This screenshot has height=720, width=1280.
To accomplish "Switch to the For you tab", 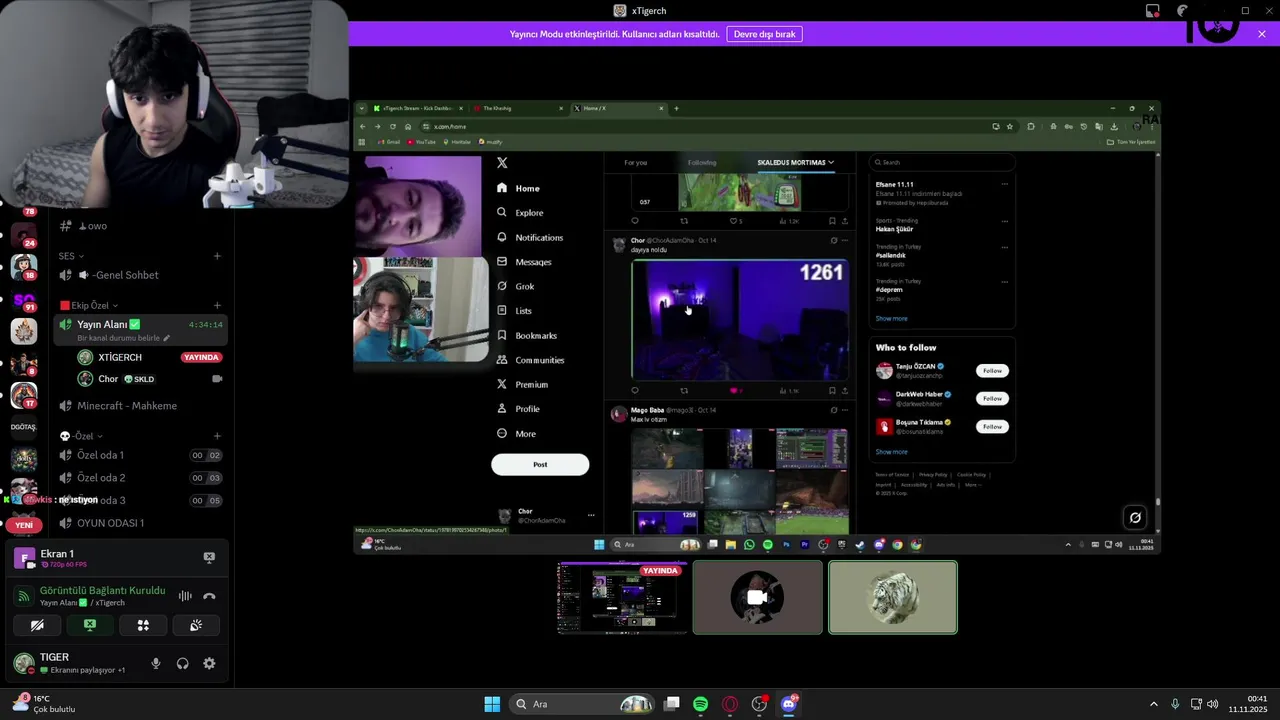I will [x=635, y=162].
